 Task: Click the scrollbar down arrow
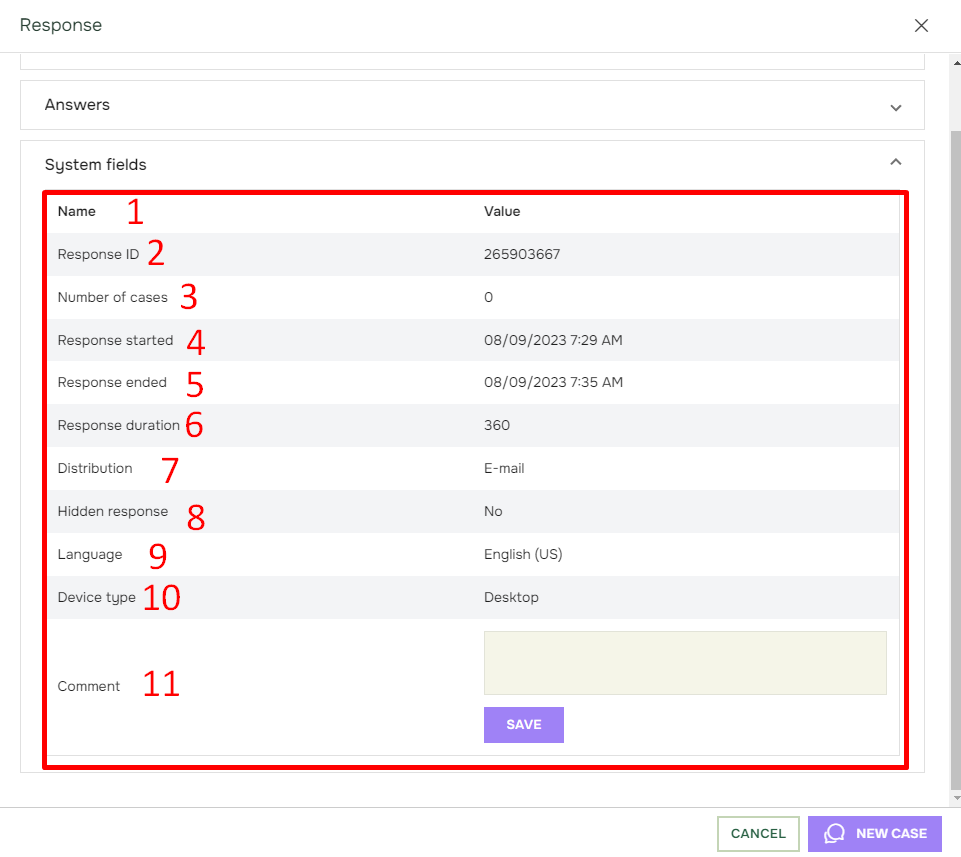(956, 798)
